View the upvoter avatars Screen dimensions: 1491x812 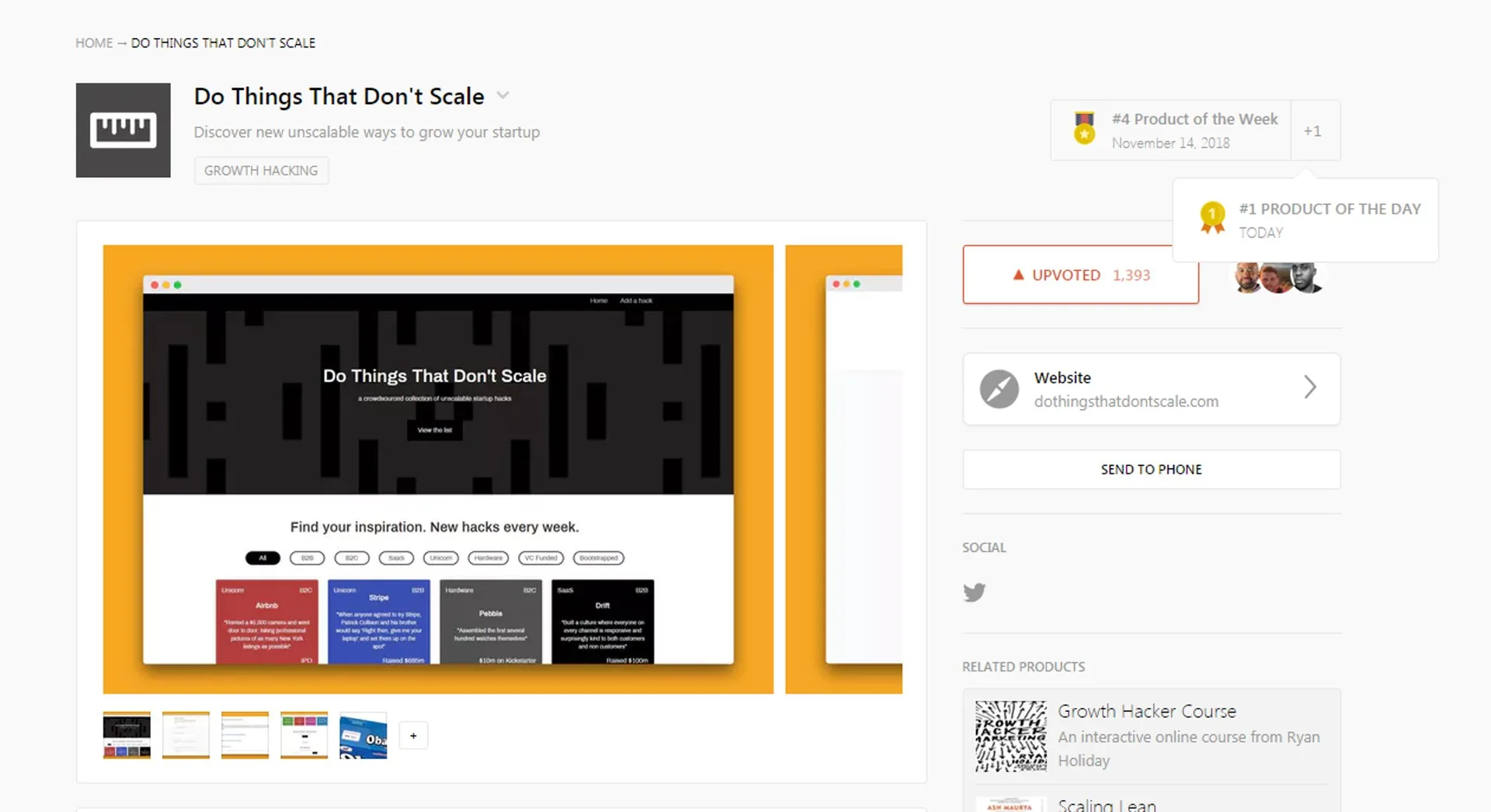pyautogui.click(x=1278, y=276)
